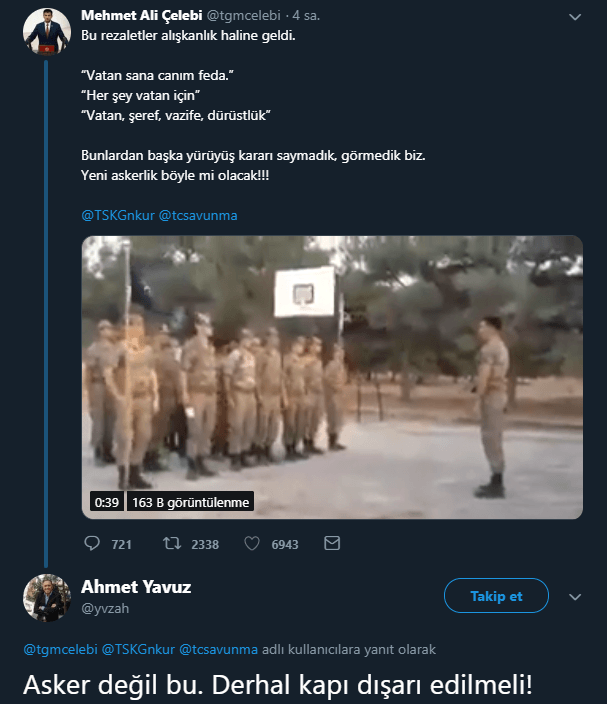Open the @TSKGnkur mention in the tweet body

118,216
